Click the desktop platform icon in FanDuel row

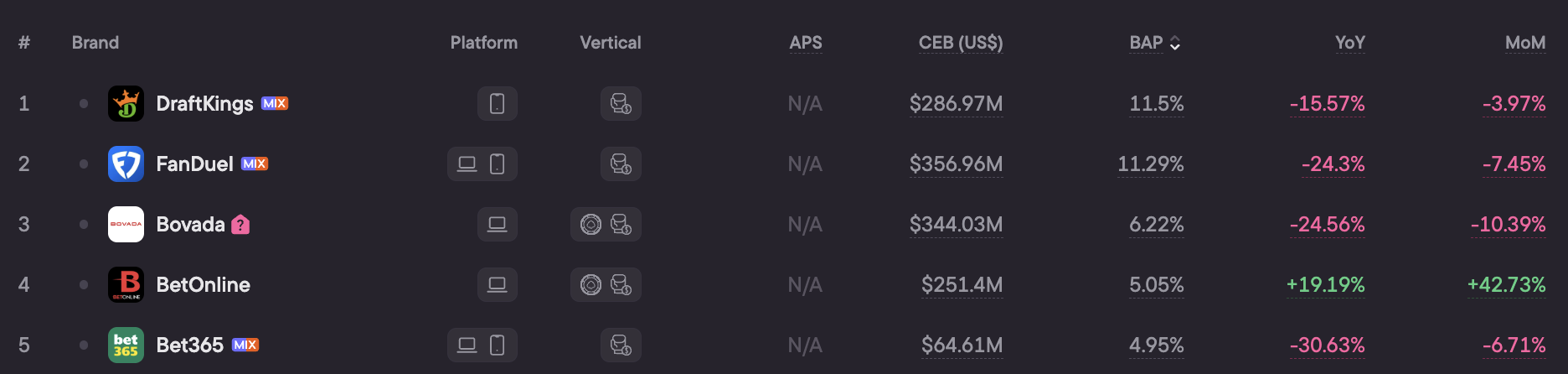pos(467,164)
